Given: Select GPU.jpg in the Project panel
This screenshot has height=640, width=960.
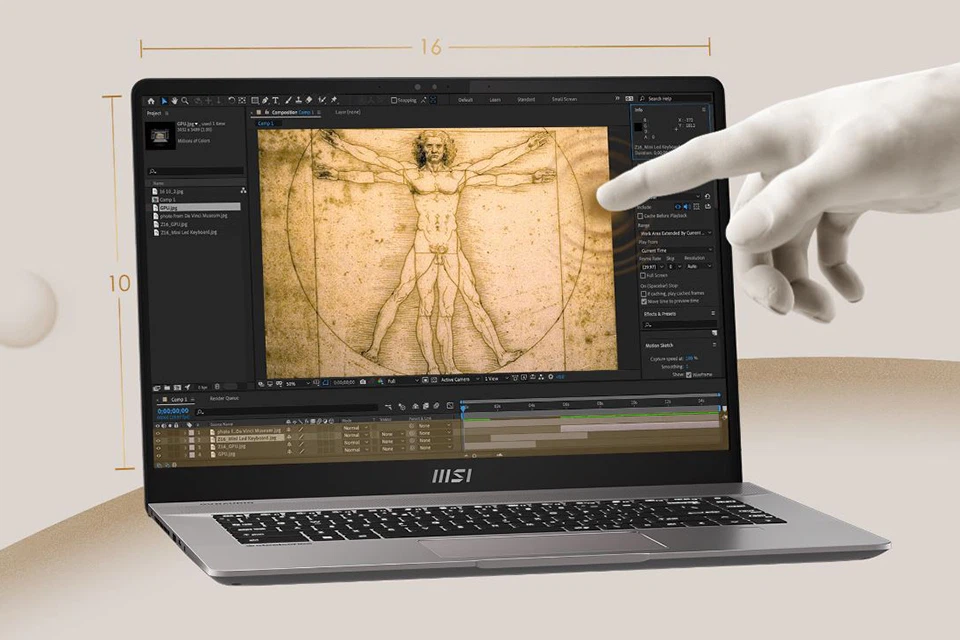Looking at the screenshot, I should [x=167, y=207].
